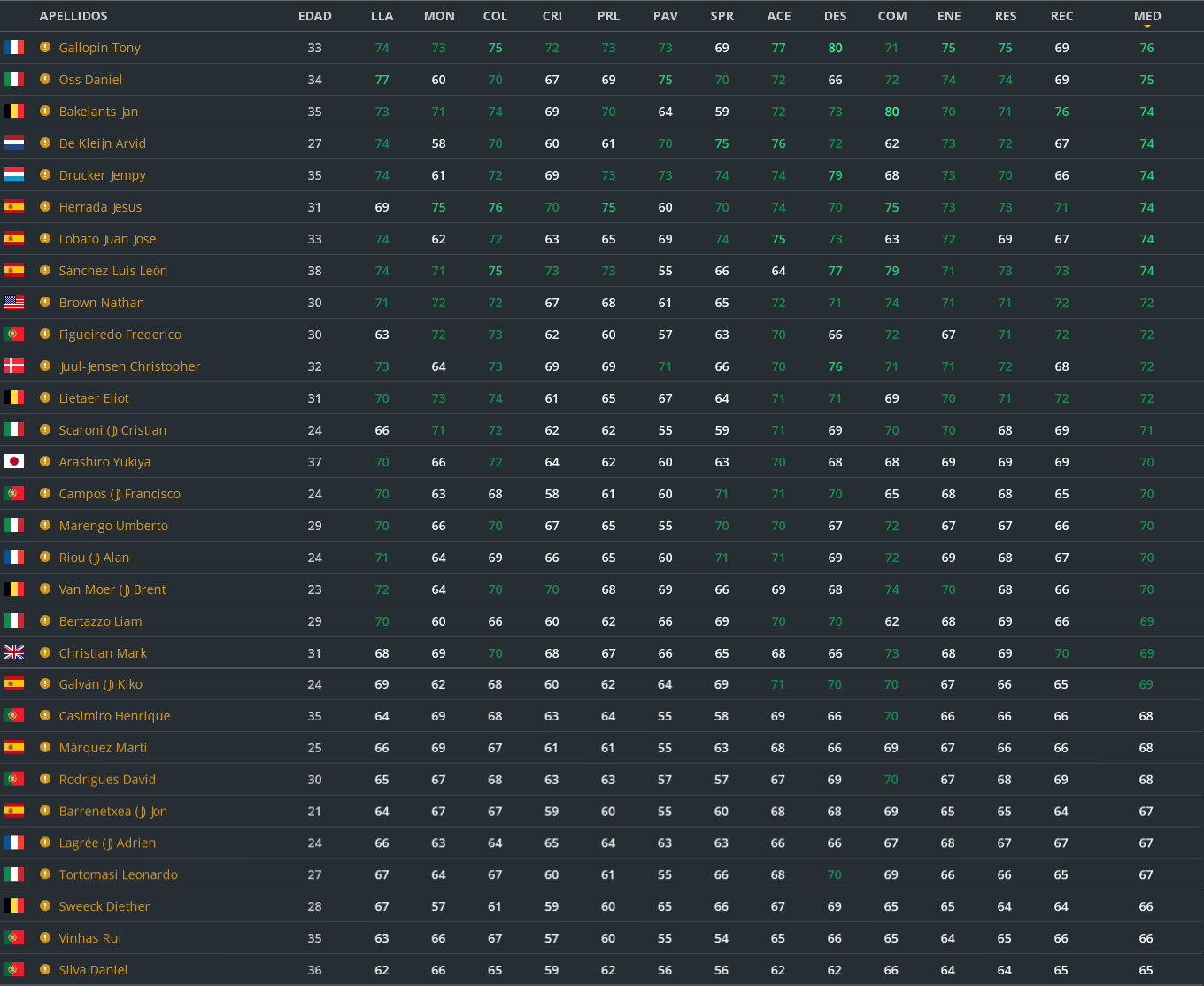Open rider profile Juul-Jensen Christopher

[130, 366]
